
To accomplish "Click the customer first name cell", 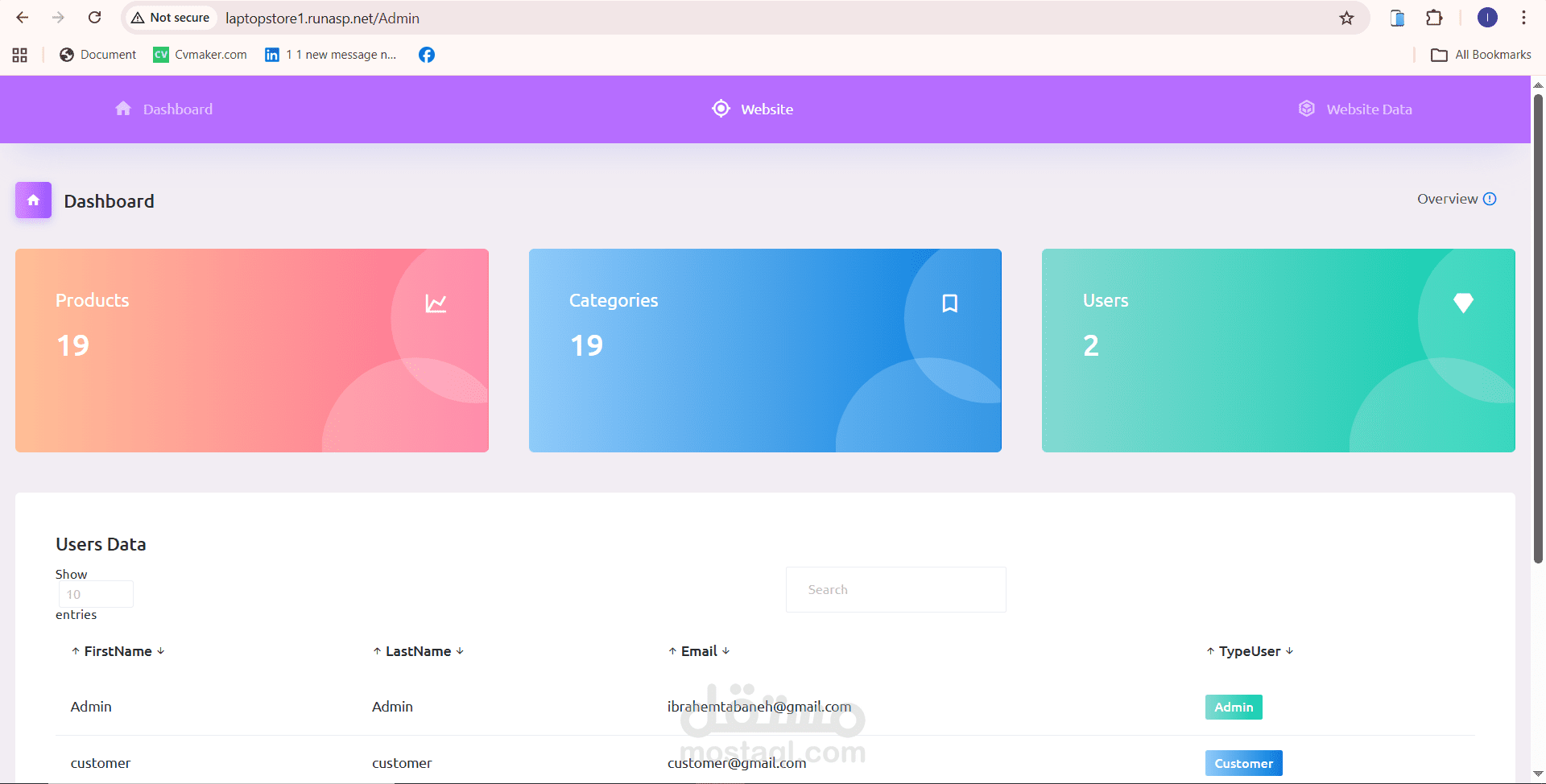I will [101, 763].
